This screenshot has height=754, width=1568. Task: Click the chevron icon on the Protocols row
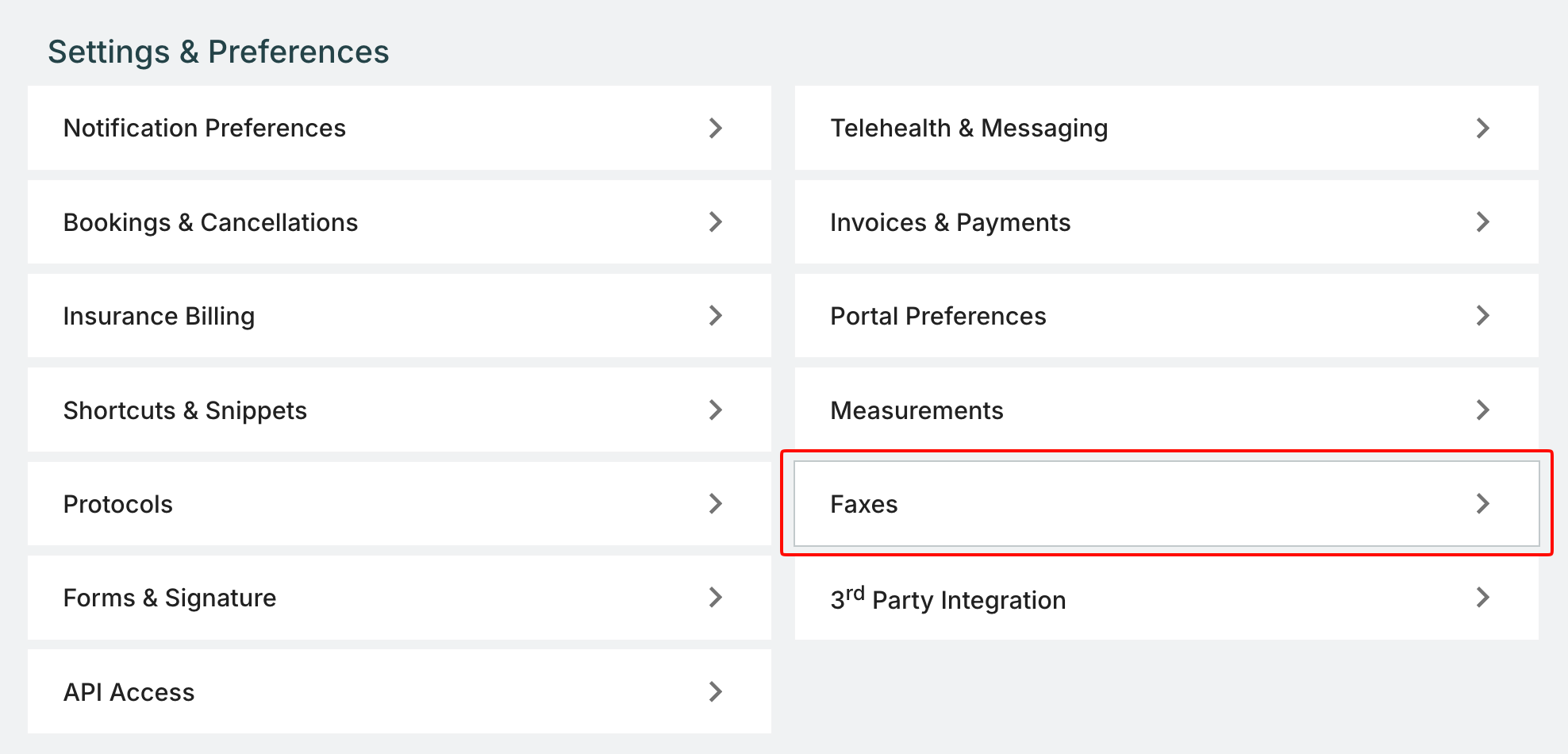pyautogui.click(x=715, y=503)
